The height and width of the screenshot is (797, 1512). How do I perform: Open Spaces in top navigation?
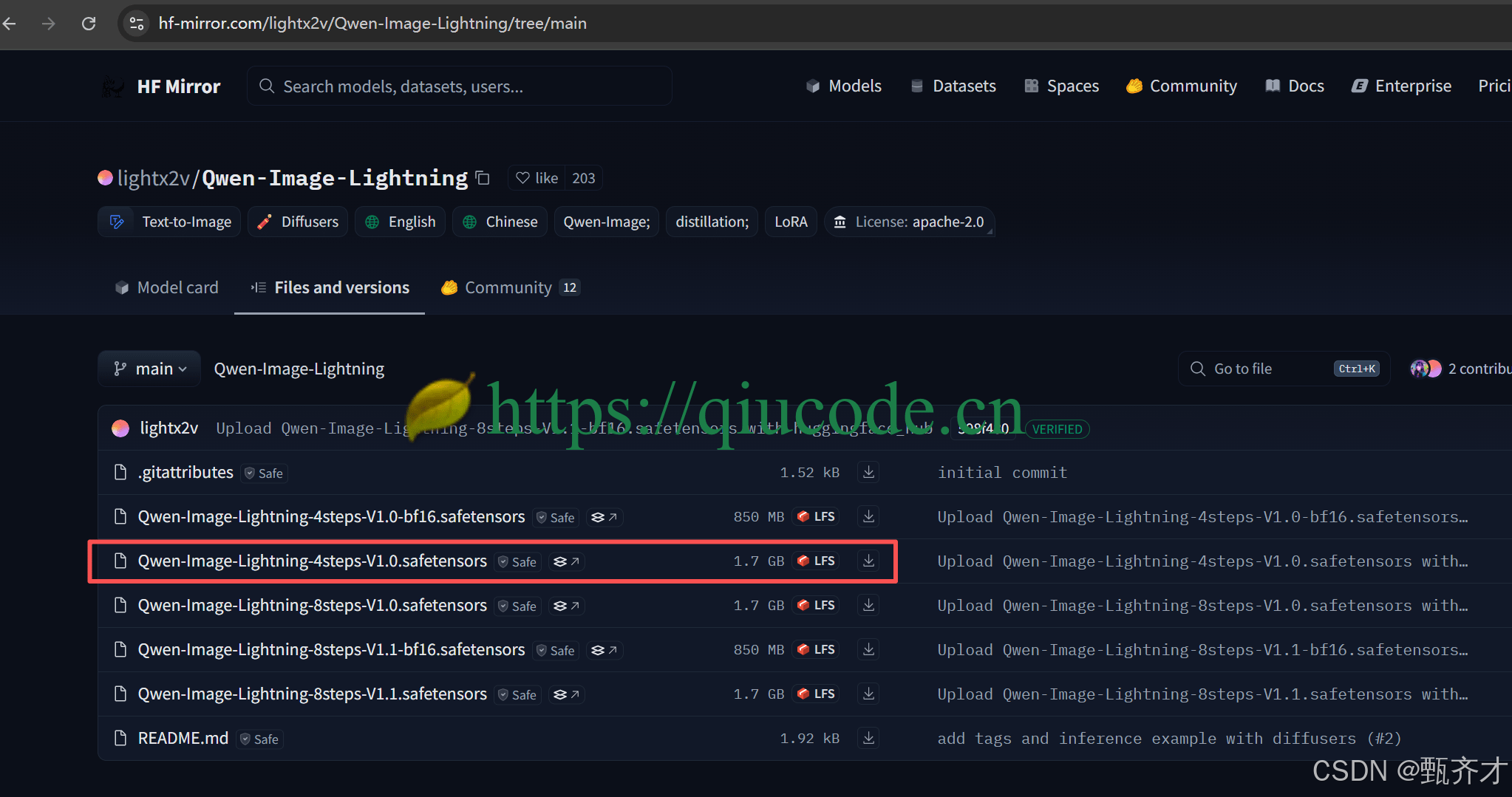point(1062,86)
